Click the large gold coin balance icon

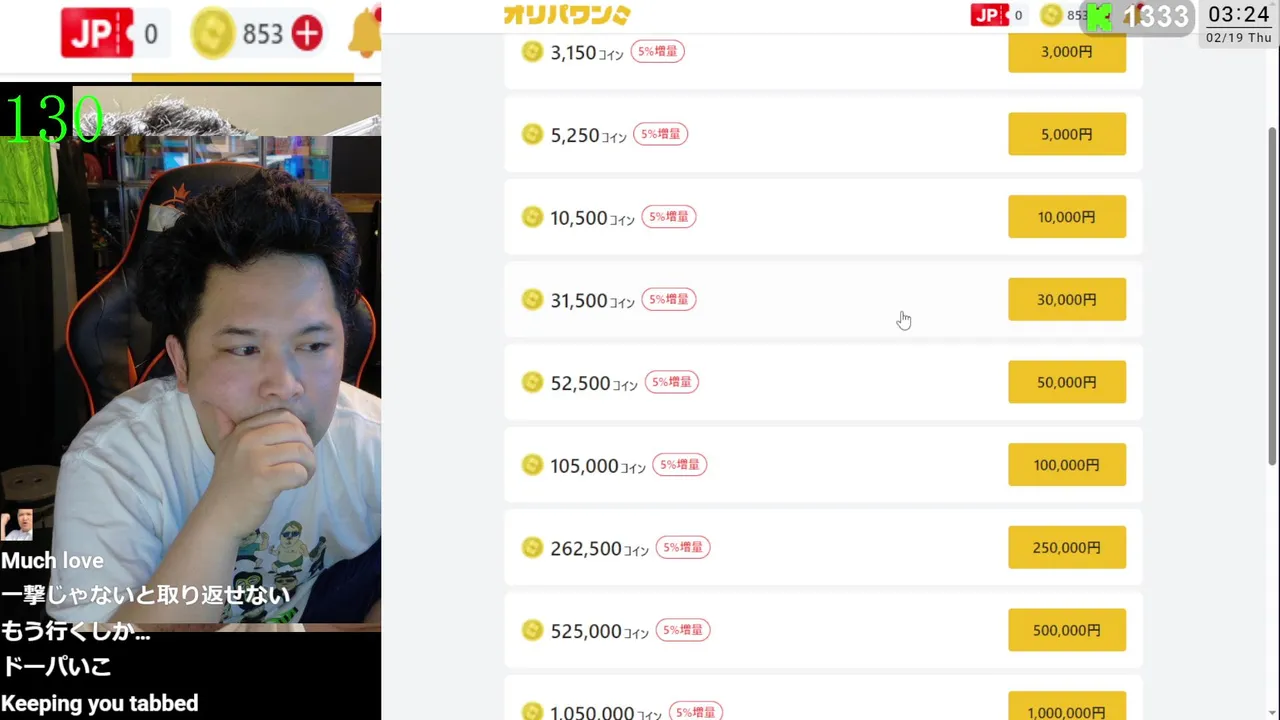(x=213, y=34)
